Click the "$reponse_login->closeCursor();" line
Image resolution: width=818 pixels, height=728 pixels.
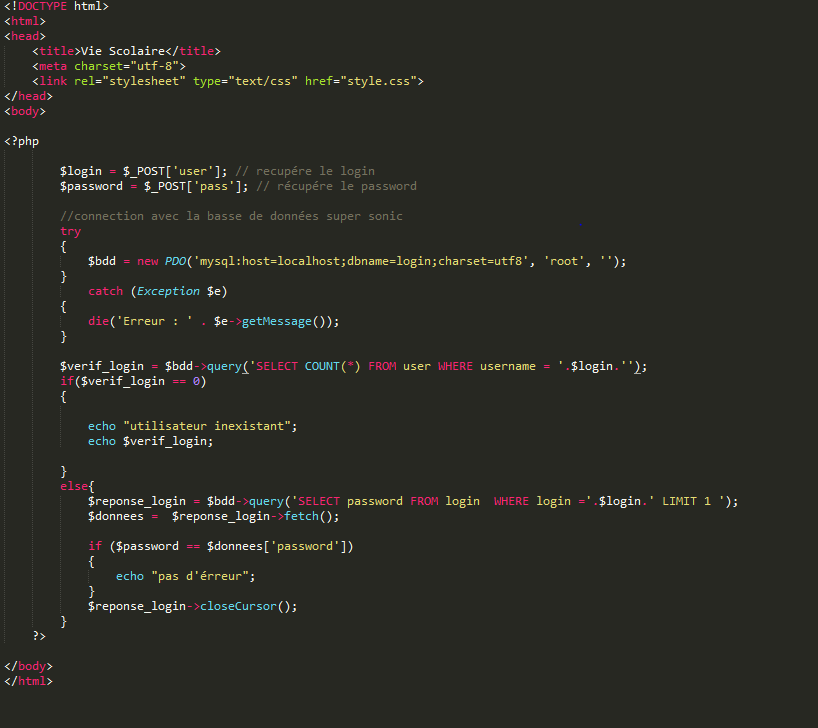193,606
